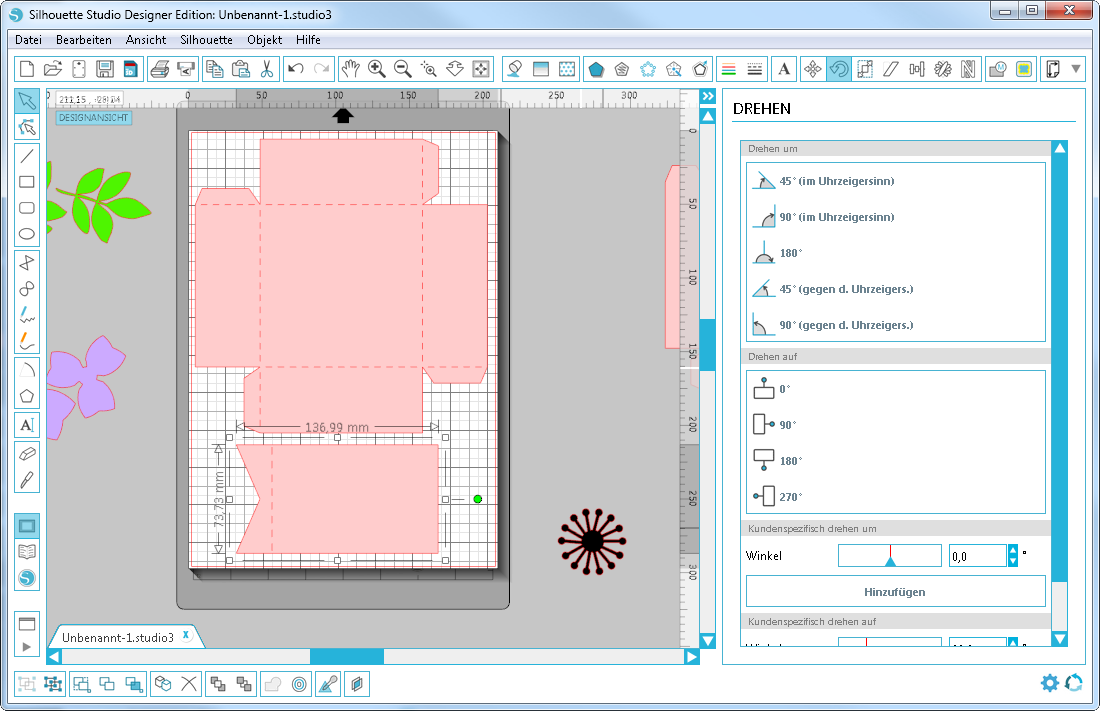The image size is (1100, 711).
Task: Choose rotate by 180° option
Action: pyautogui.click(x=790, y=253)
